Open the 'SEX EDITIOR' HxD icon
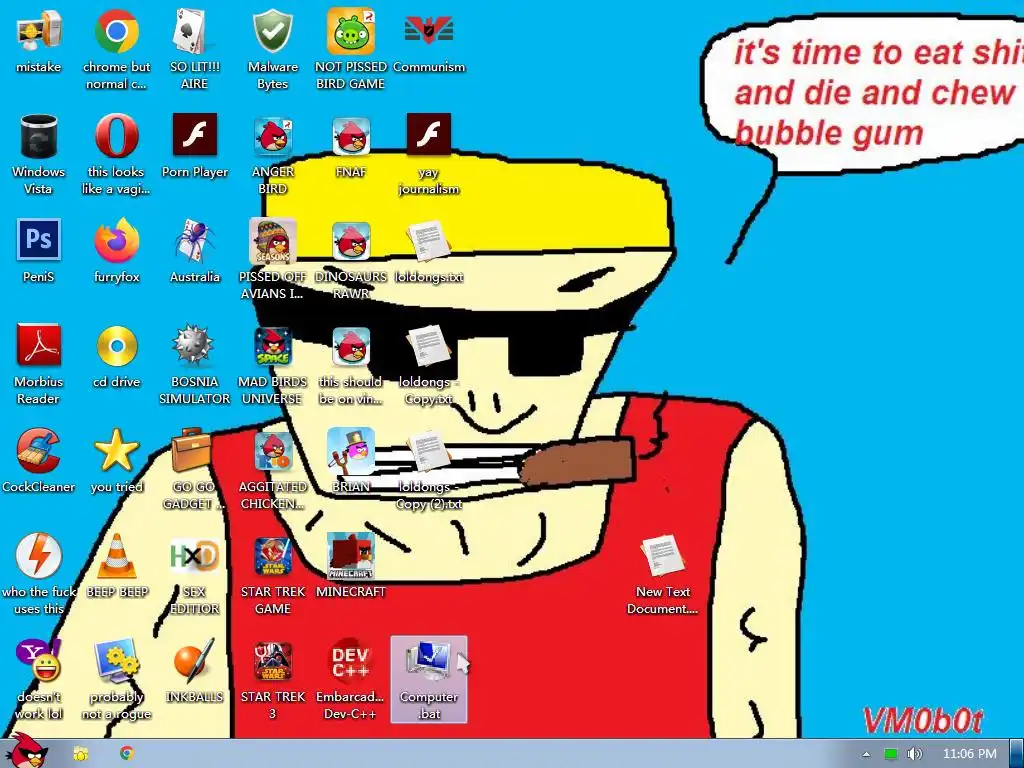The width and height of the screenshot is (1024, 768). 195,575
